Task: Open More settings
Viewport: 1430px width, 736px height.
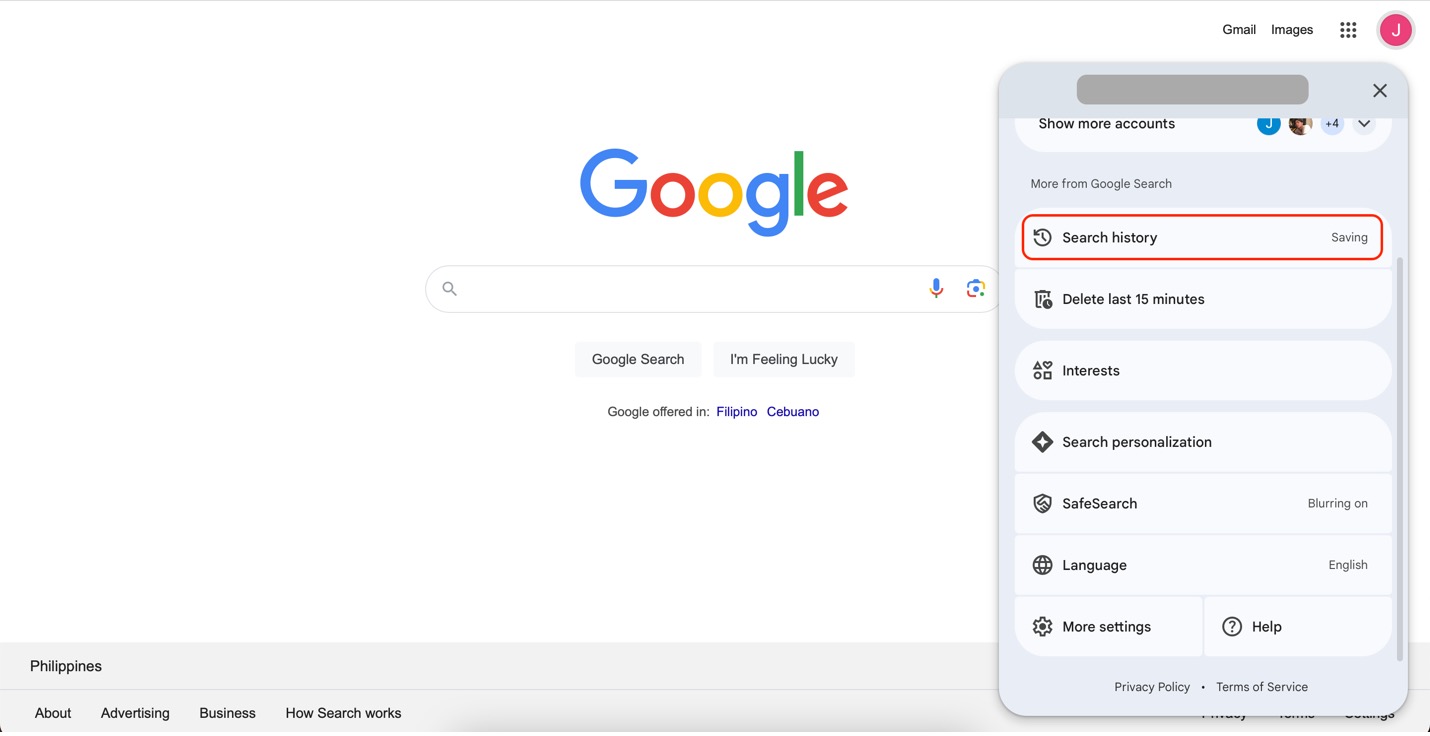Action: (x=1108, y=627)
